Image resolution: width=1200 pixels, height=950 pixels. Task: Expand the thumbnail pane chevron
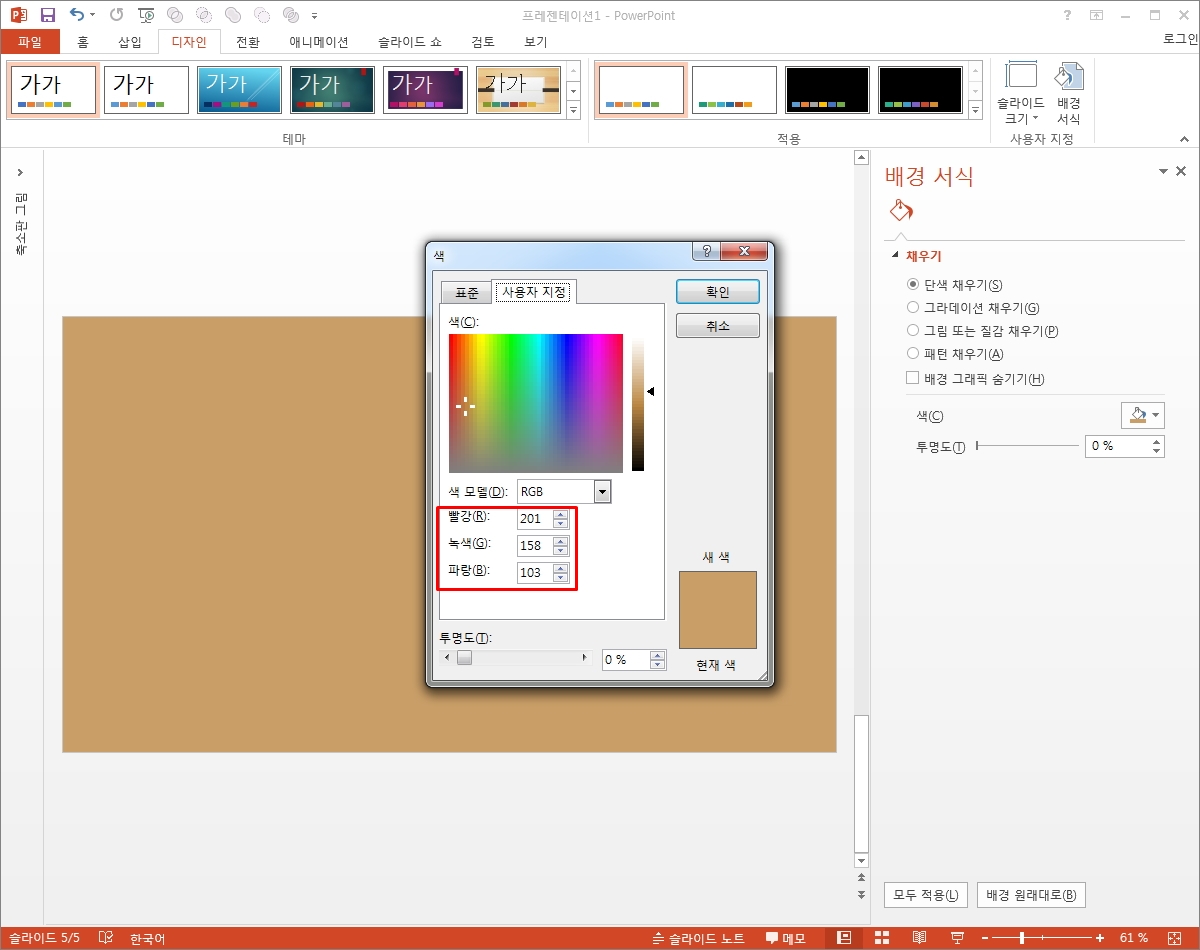[21, 173]
